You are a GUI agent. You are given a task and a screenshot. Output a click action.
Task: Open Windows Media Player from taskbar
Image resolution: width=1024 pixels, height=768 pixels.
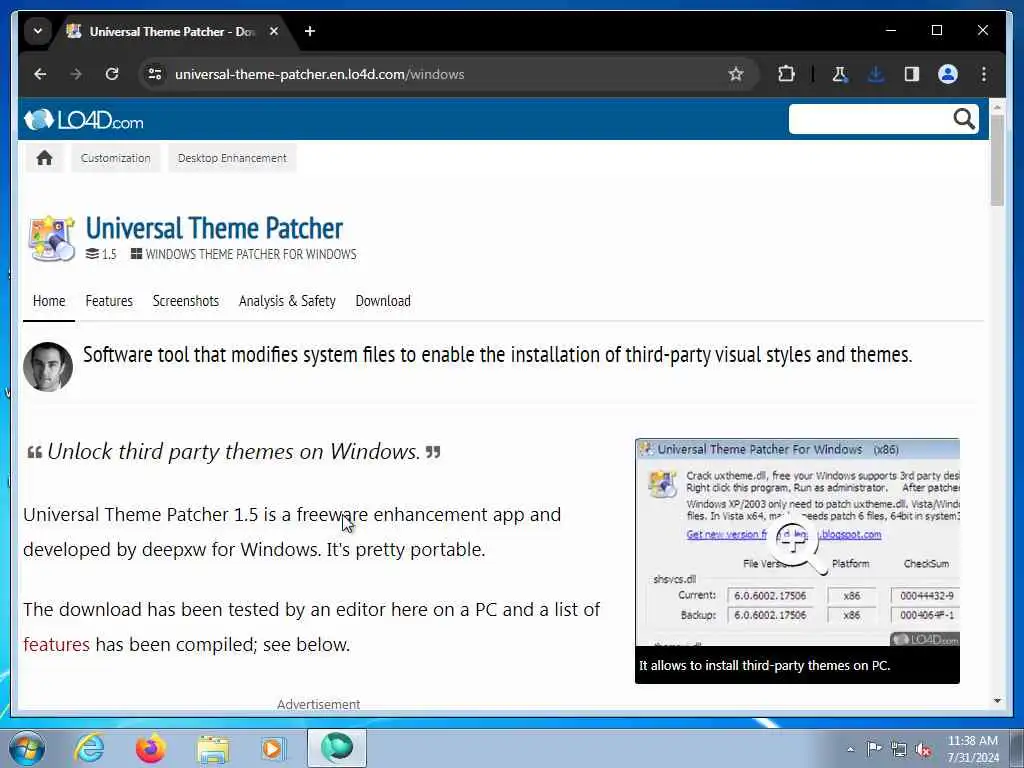[x=273, y=748]
